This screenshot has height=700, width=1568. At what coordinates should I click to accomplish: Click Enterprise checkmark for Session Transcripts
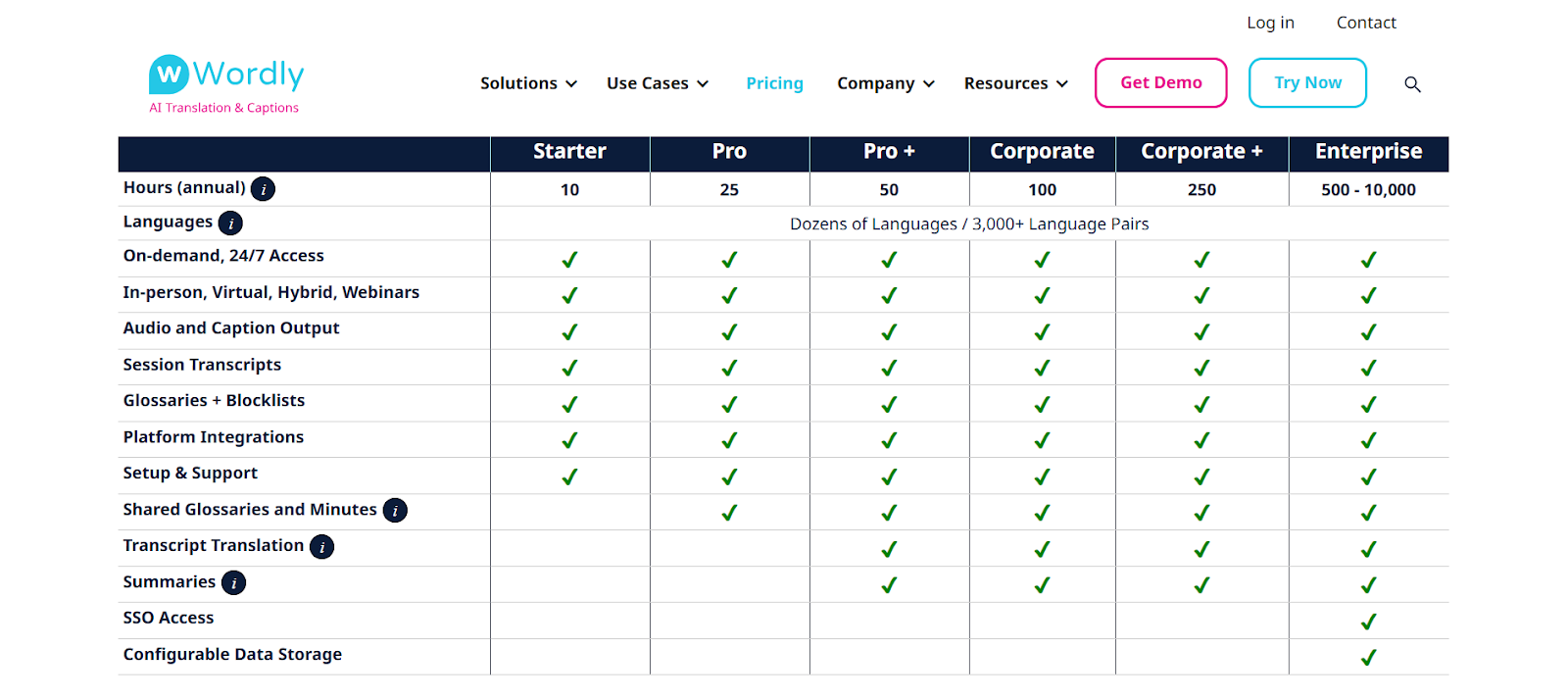[x=1369, y=368]
